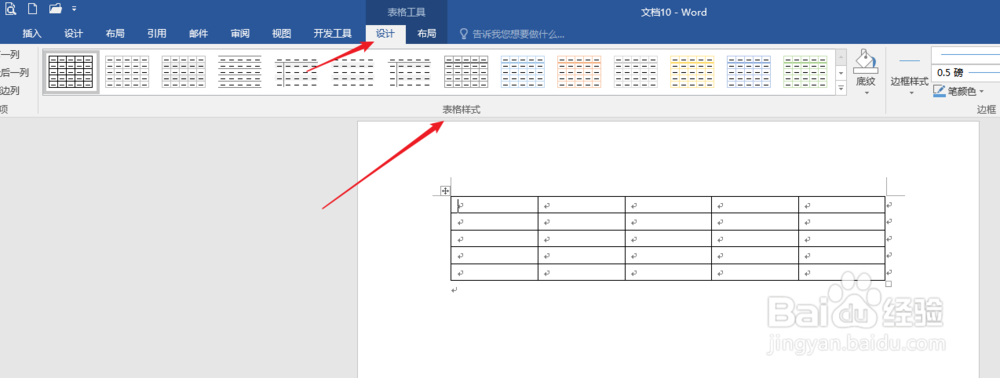The height and width of the screenshot is (378, 1000).
Task: Choose the table style with no lines
Action: [x=353, y=71]
